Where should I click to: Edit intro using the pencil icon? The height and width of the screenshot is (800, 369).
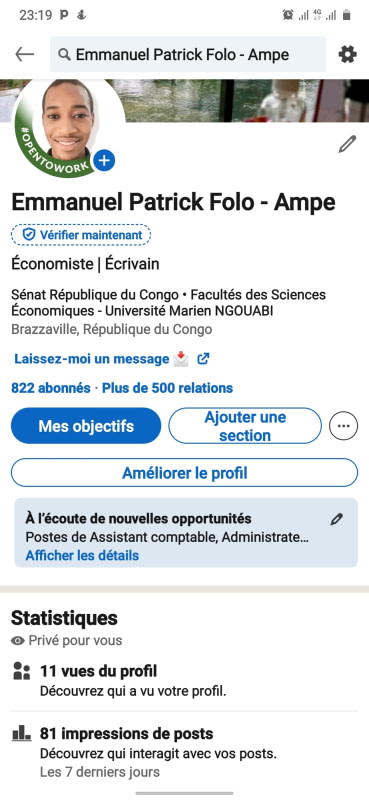(347, 144)
